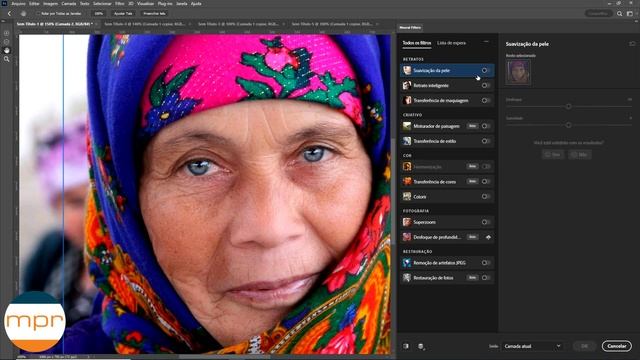Turn on the Colorir toggle
640x360 pixels.
click(485, 196)
